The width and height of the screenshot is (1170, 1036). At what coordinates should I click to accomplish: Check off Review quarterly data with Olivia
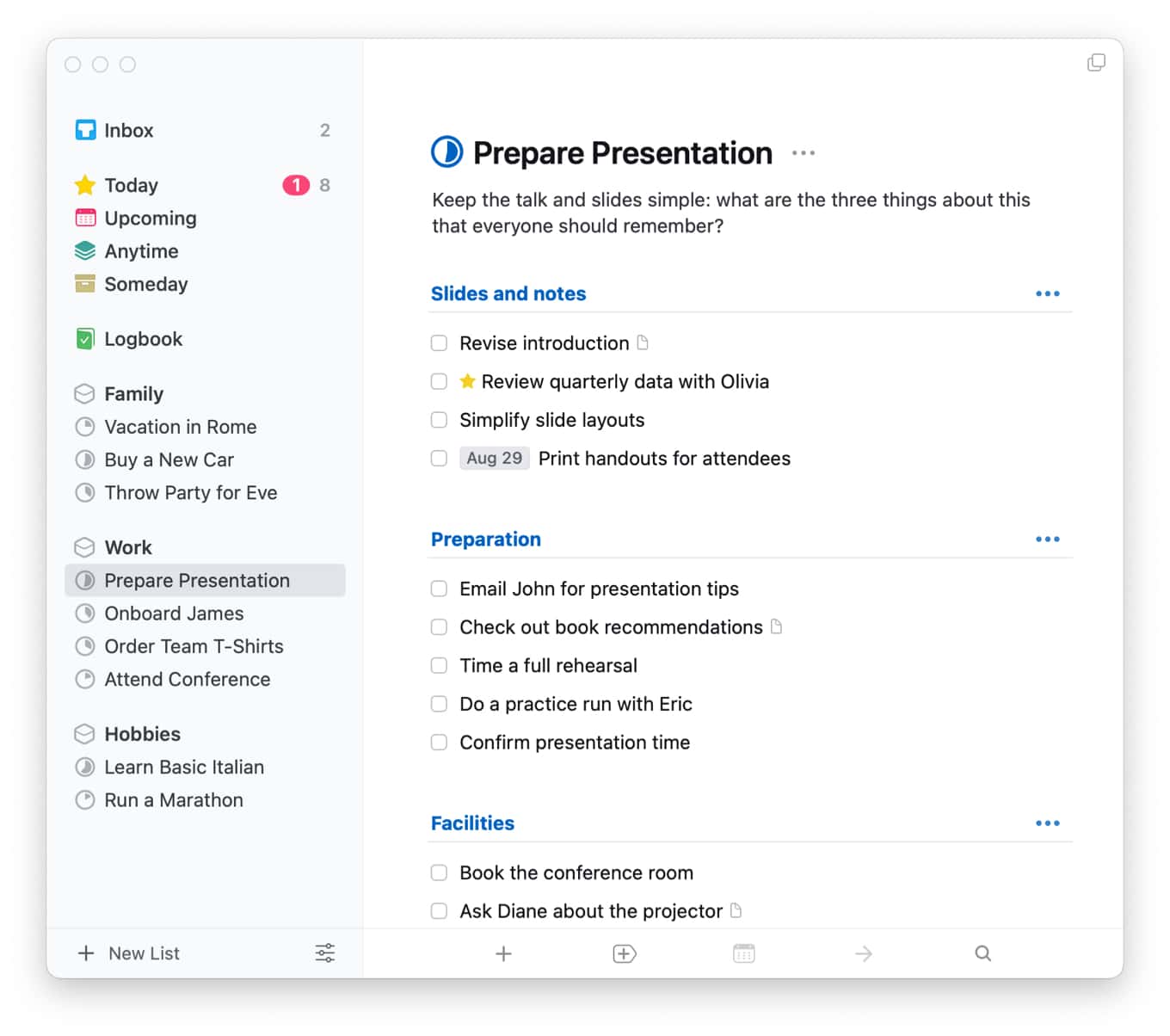[x=440, y=382]
